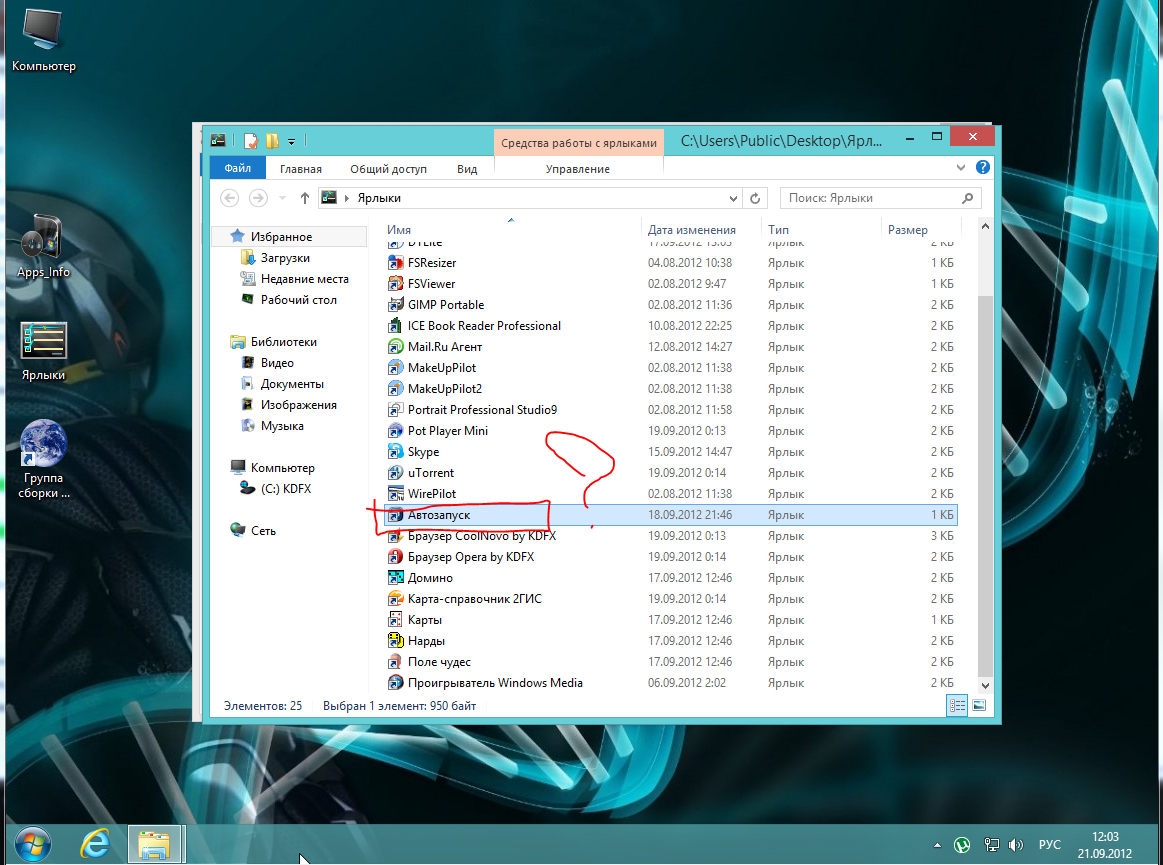The image size is (1163, 865).
Task: Click the Skype shortcut icon
Action: (x=396, y=452)
